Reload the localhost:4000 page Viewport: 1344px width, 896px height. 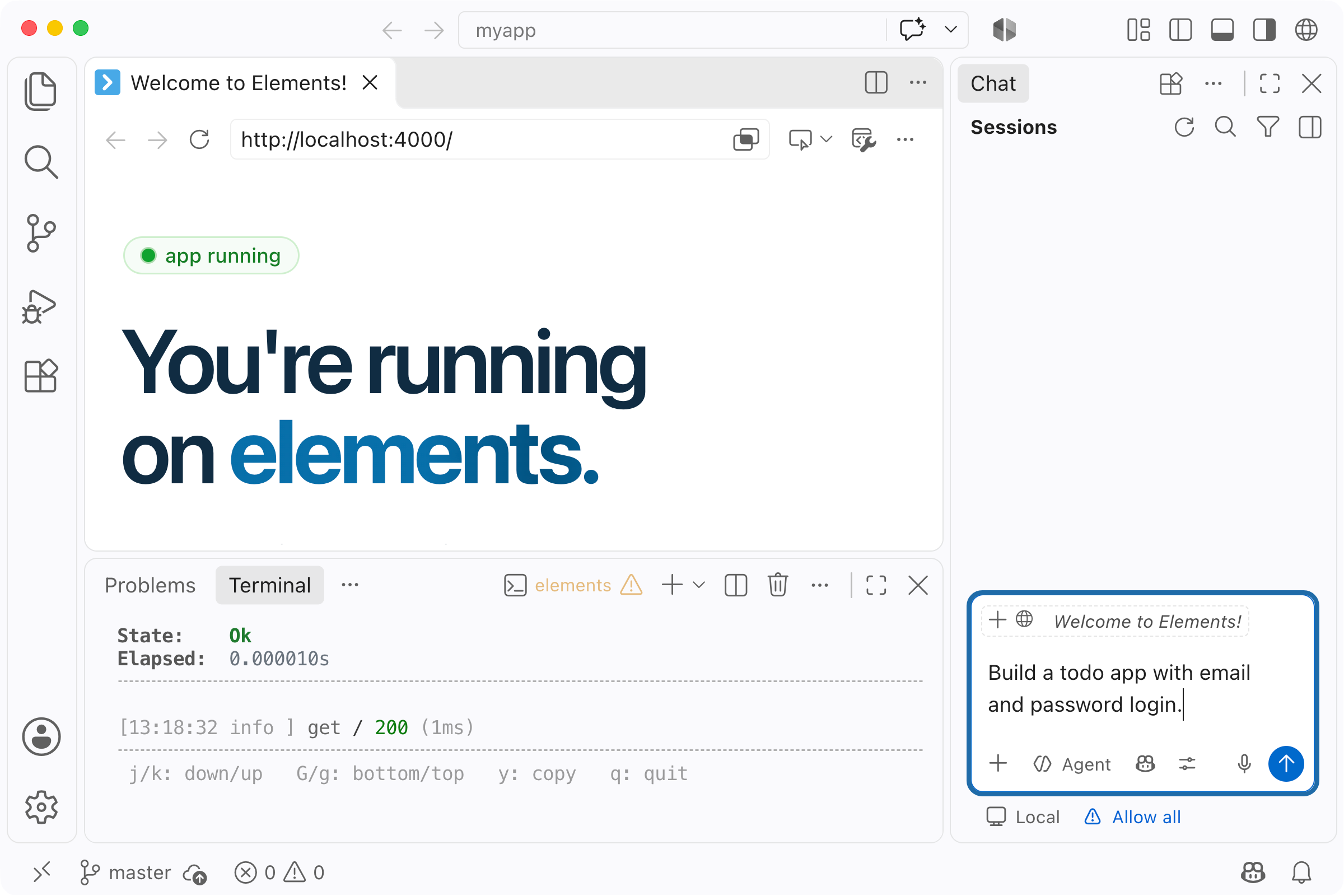(199, 139)
